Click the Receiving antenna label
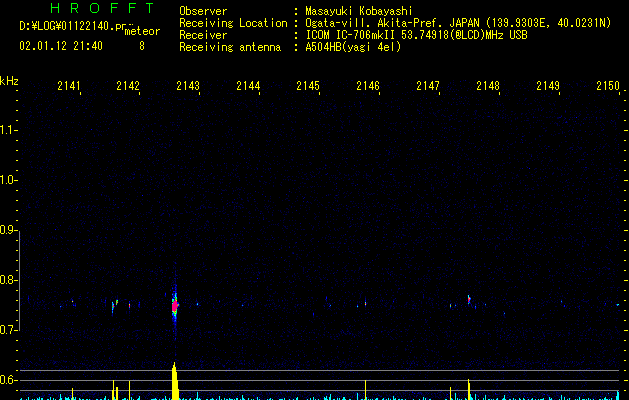The image size is (629, 400). tap(230, 47)
